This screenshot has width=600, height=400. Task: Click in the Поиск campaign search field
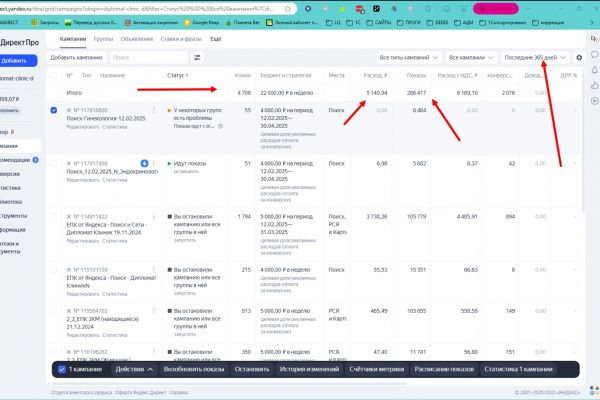click(x=149, y=57)
